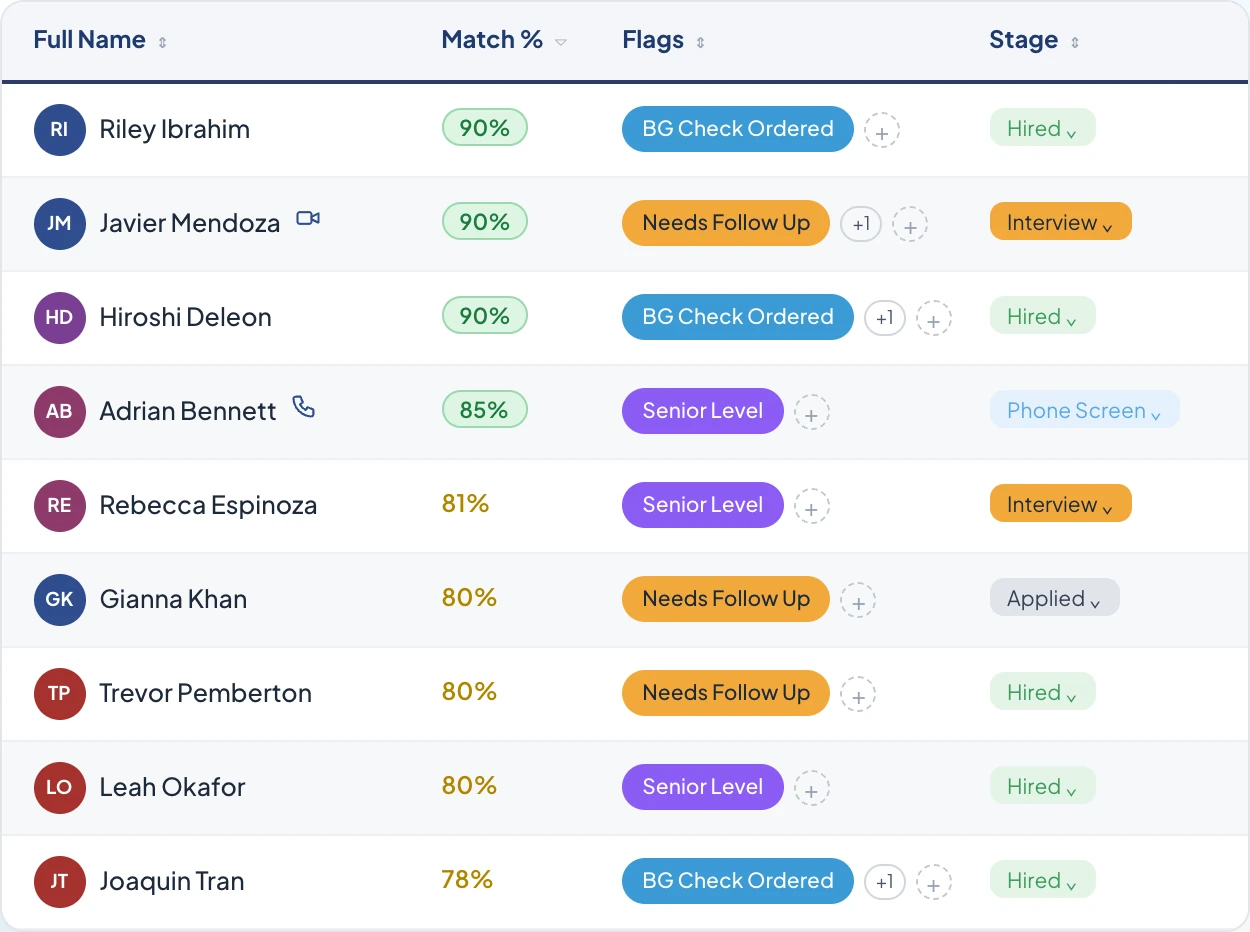The image size is (1250, 932).
Task: Click the HD avatar for Hiroshi Deleon
Action: pos(60,318)
